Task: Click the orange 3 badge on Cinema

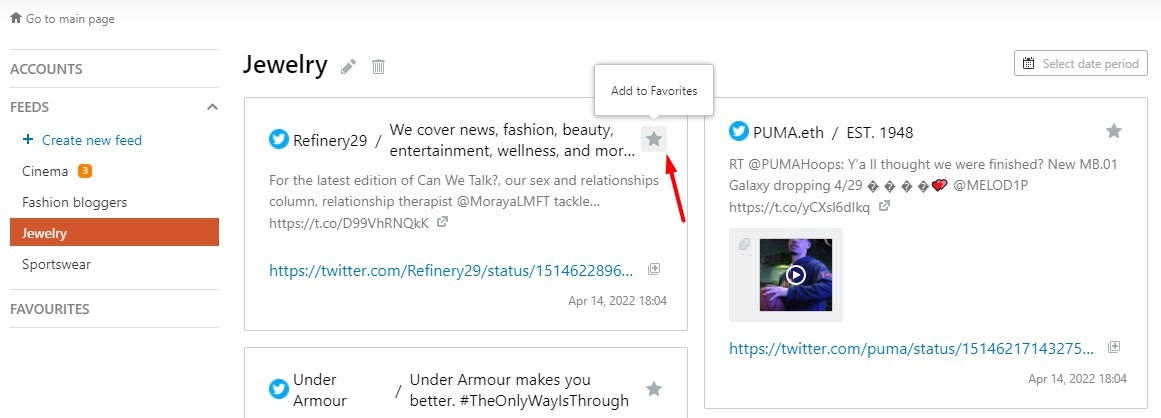Action: [85, 172]
